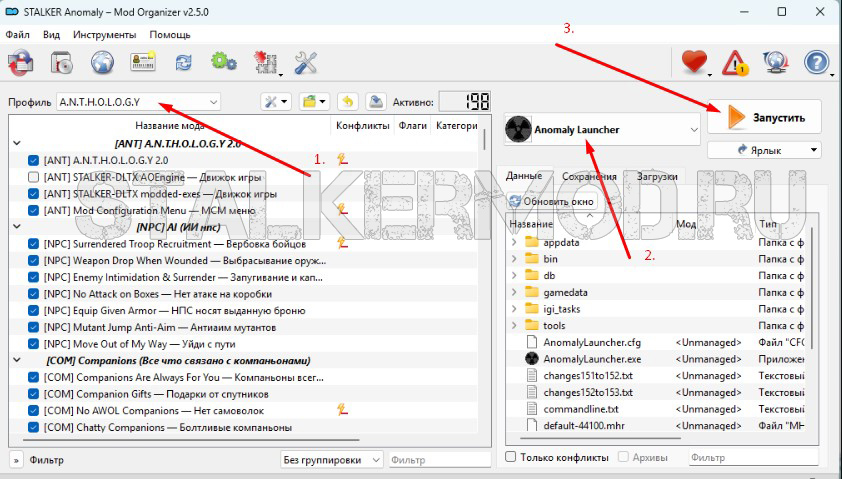Open the Profiles ID card icon
Viewport: 842px width, 479px height.
pos(143,62)
